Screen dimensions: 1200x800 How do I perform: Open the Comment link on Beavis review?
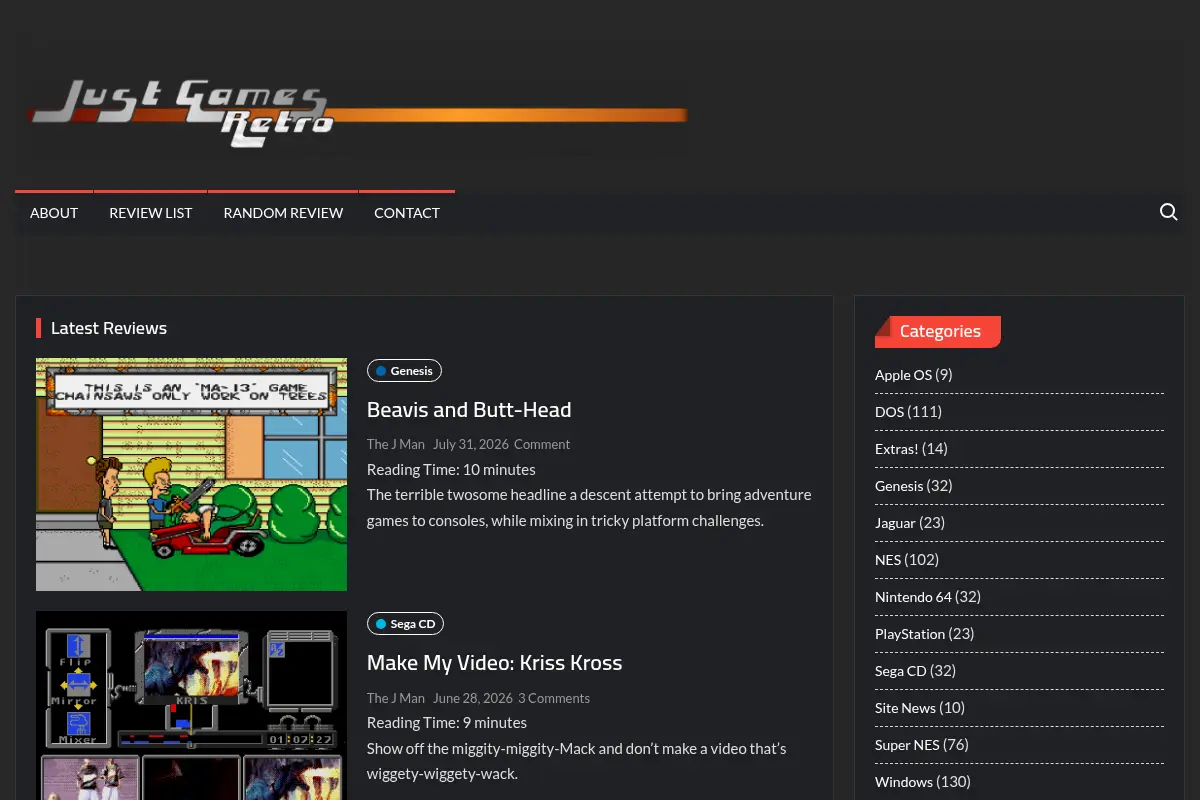[542, 444]
